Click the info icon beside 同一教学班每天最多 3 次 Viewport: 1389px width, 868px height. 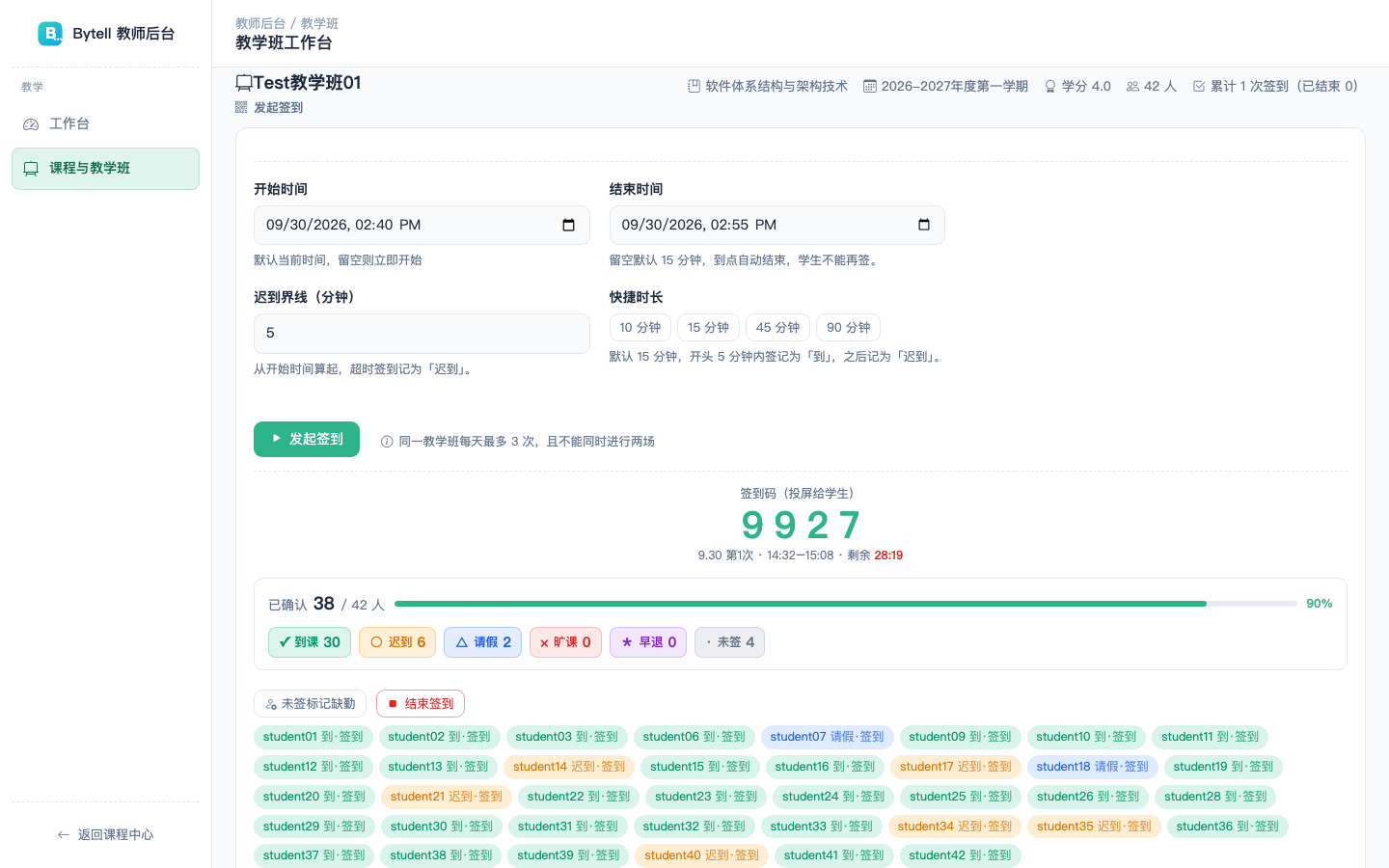387,442
